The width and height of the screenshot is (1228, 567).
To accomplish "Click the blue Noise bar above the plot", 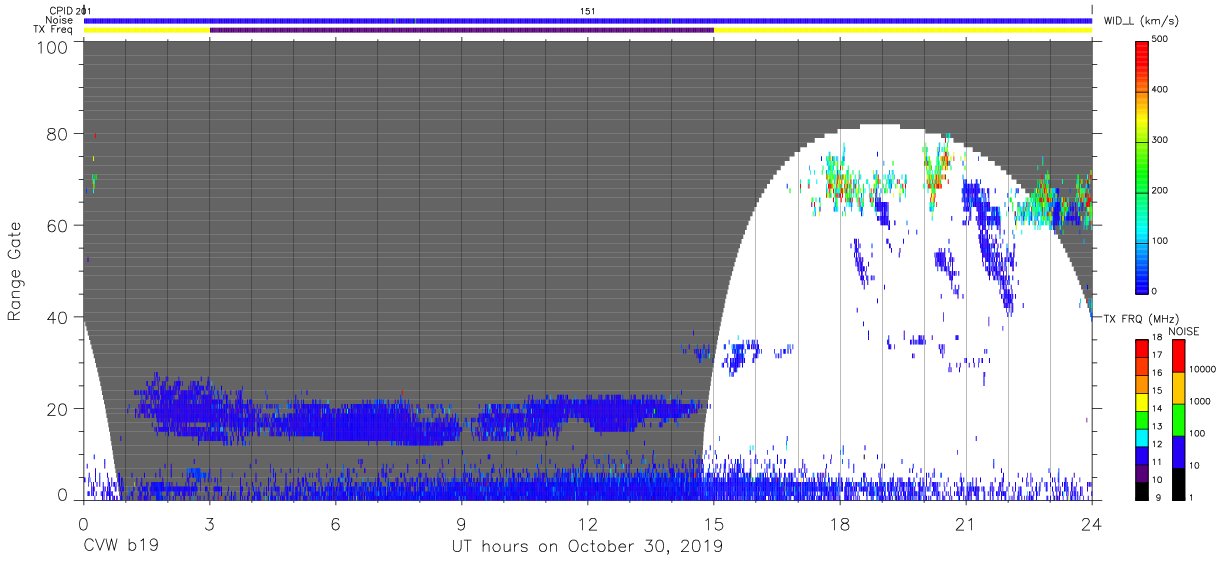I will tap(587, 20).
